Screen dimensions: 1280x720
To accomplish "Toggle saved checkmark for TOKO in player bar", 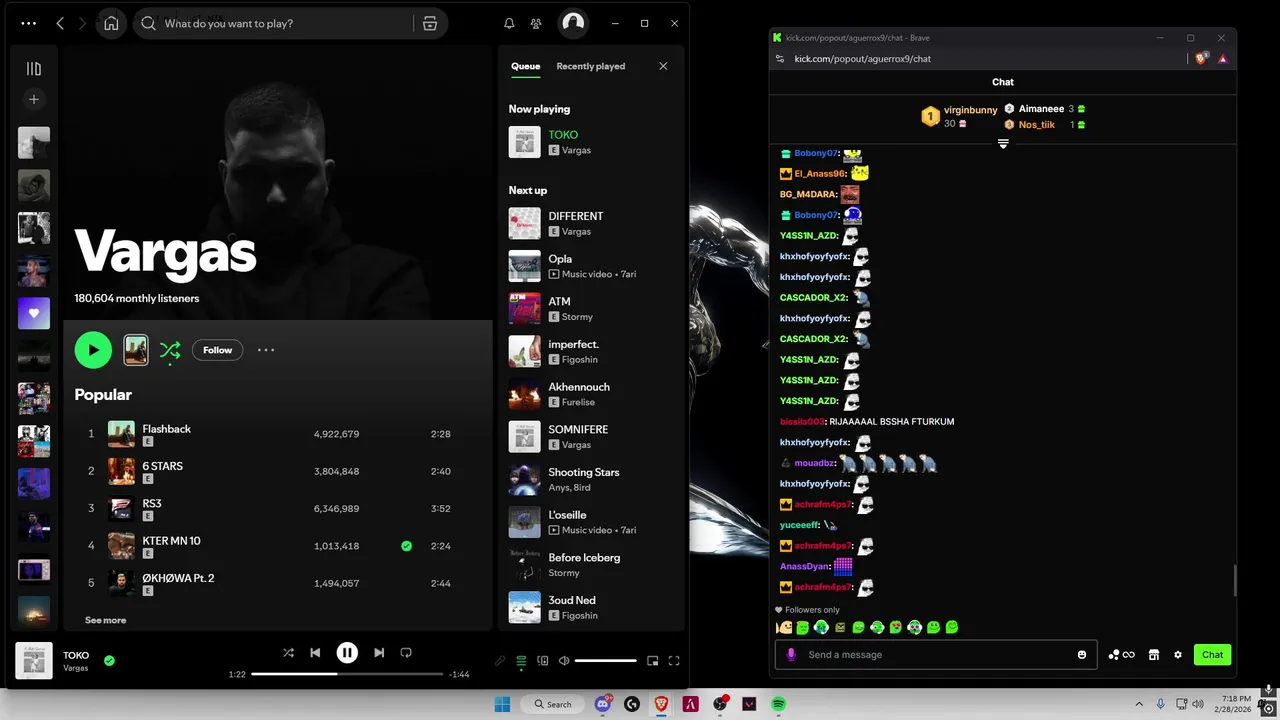I will click(109, 660).
